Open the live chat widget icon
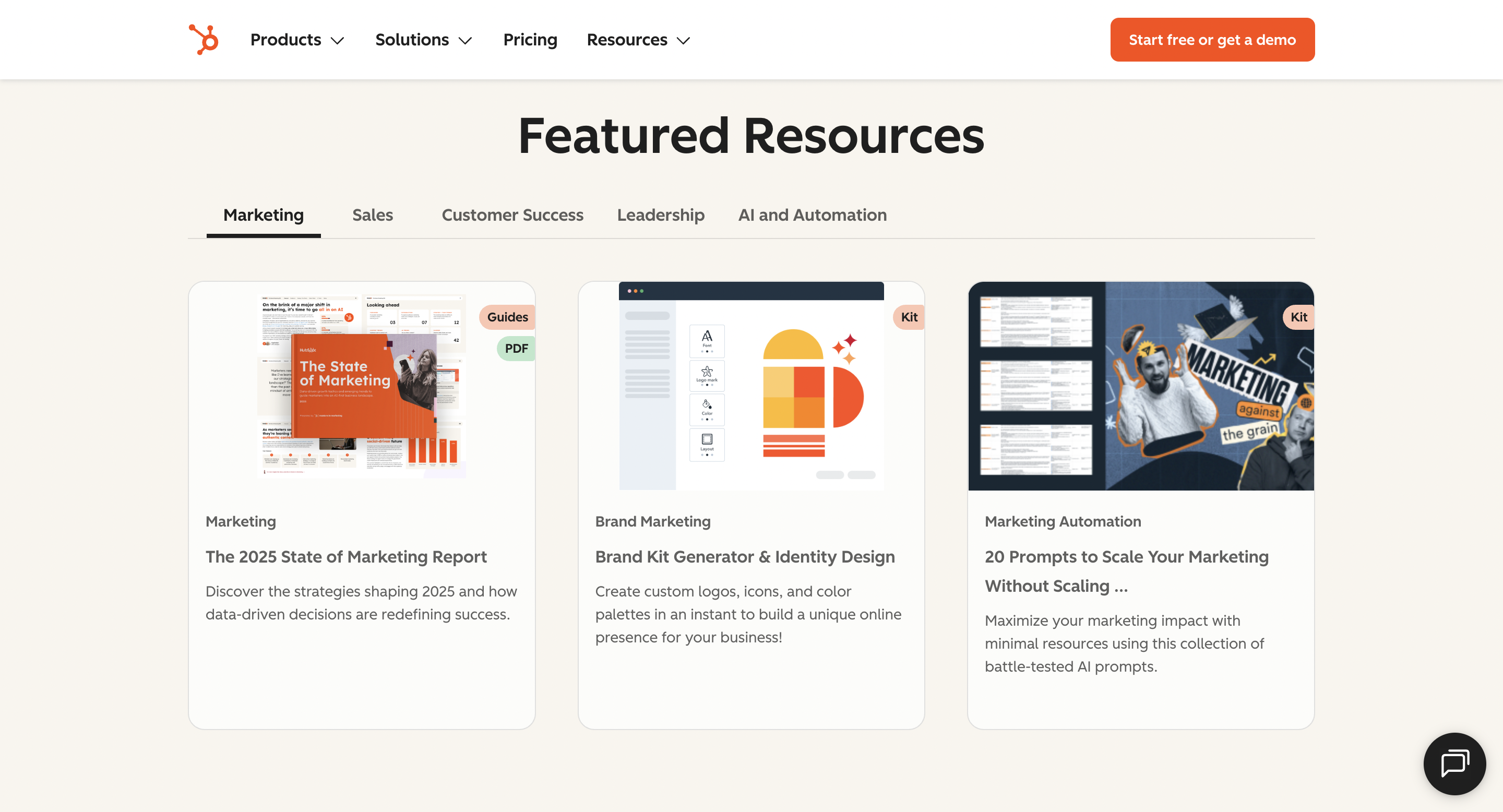 [1454, 763]
